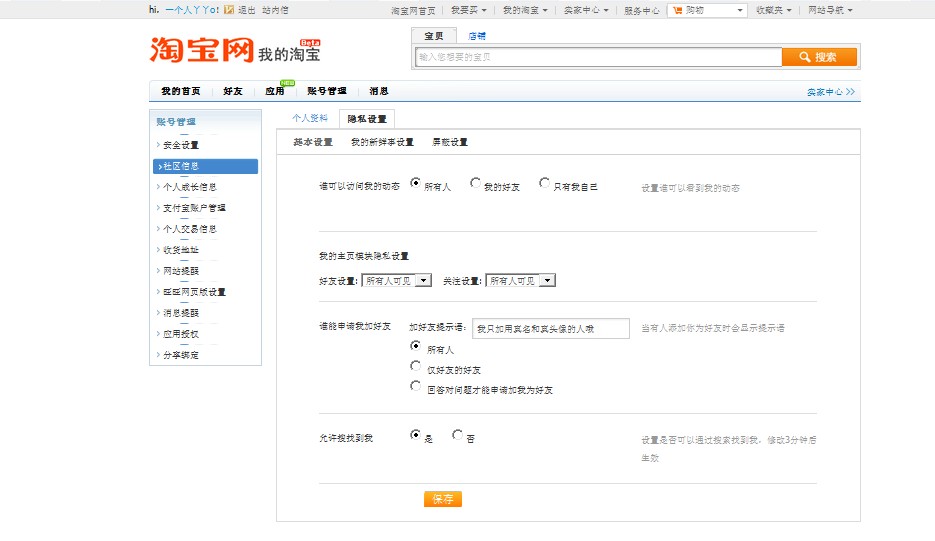Click the search input field
The width and height of the screenshot is (935, 541).
pos(599,57)
